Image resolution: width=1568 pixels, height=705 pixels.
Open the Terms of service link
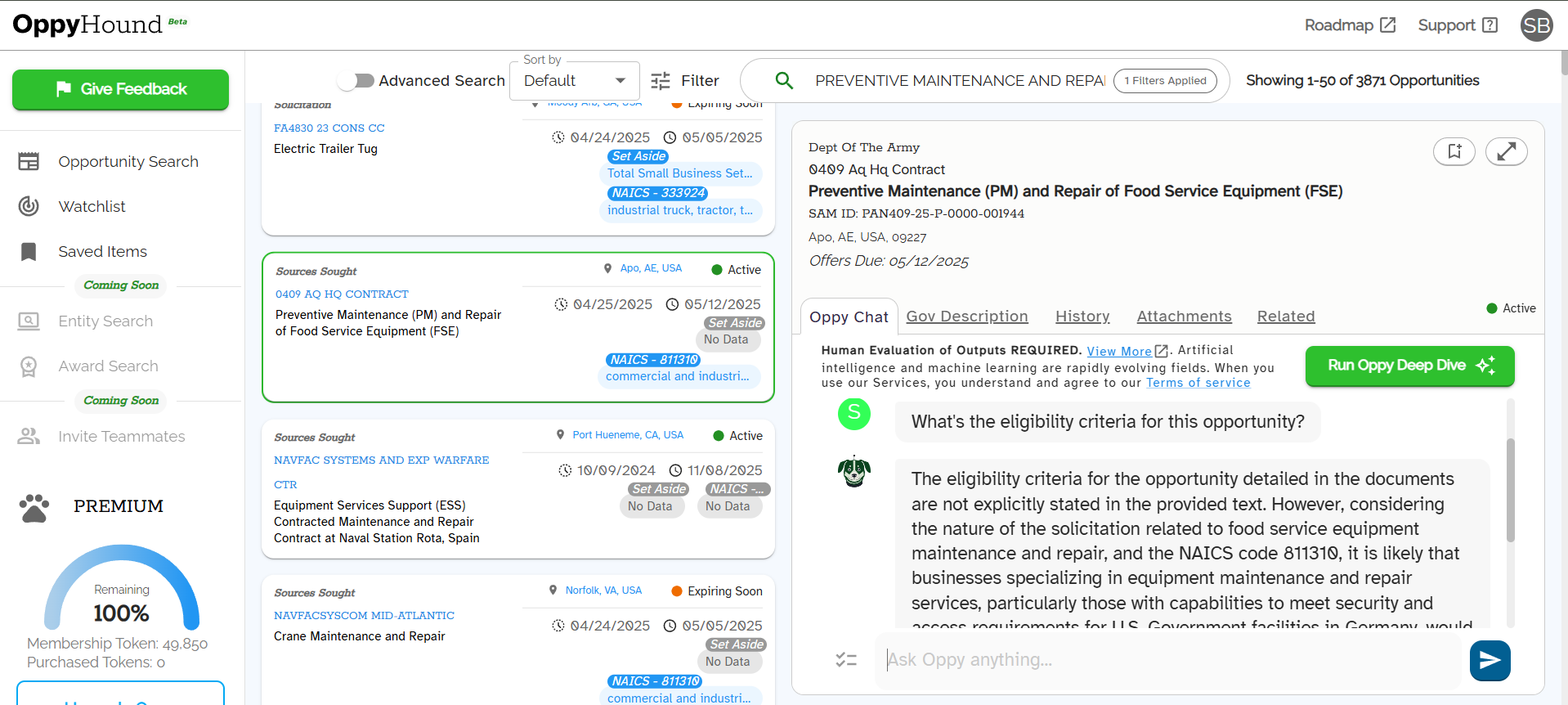1198,383
